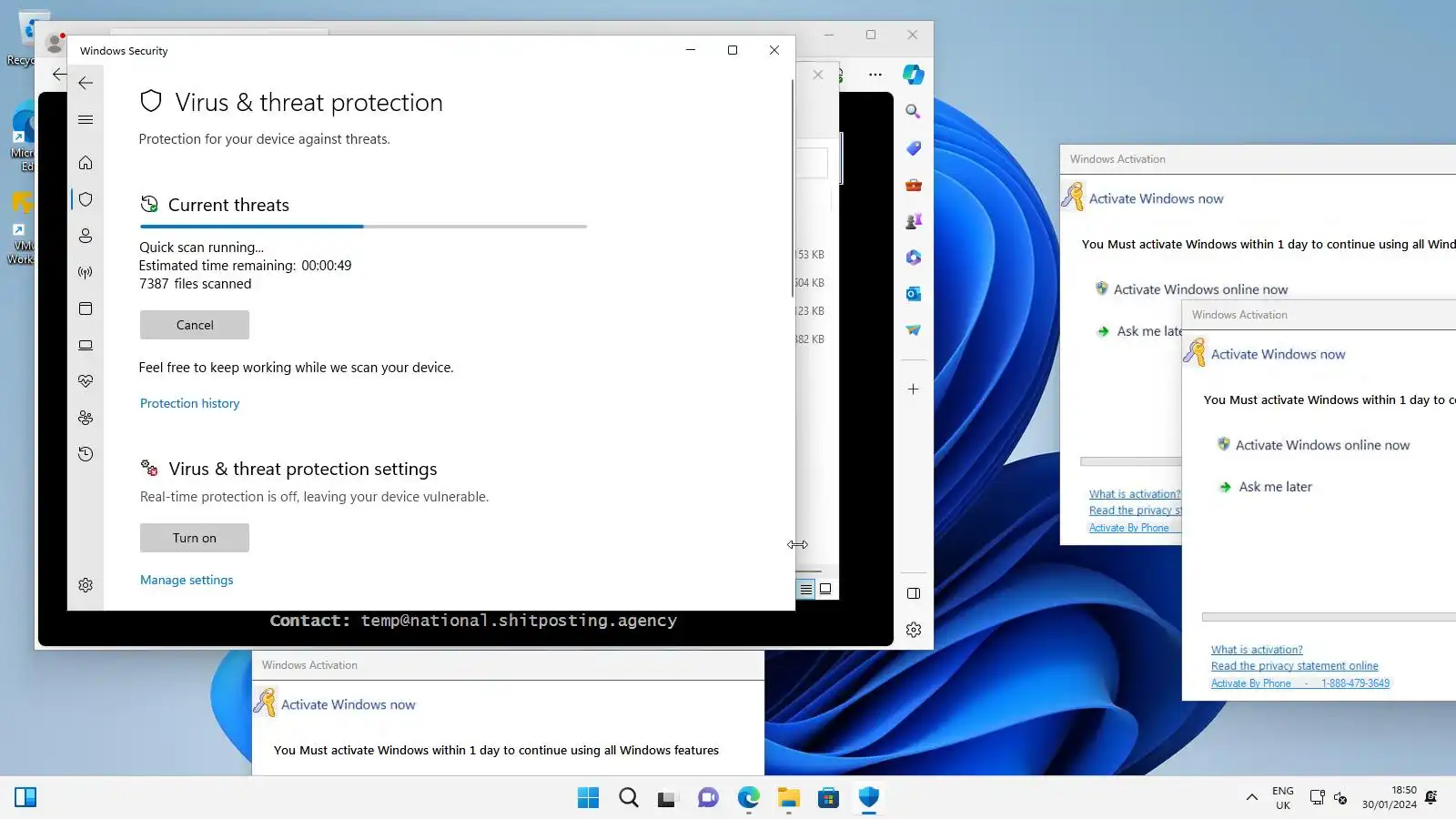Click "Activate Windows now" heading in the bottom Activation window
The image size is (1456, 819).
pyautogui.click(x=348, y=704)
